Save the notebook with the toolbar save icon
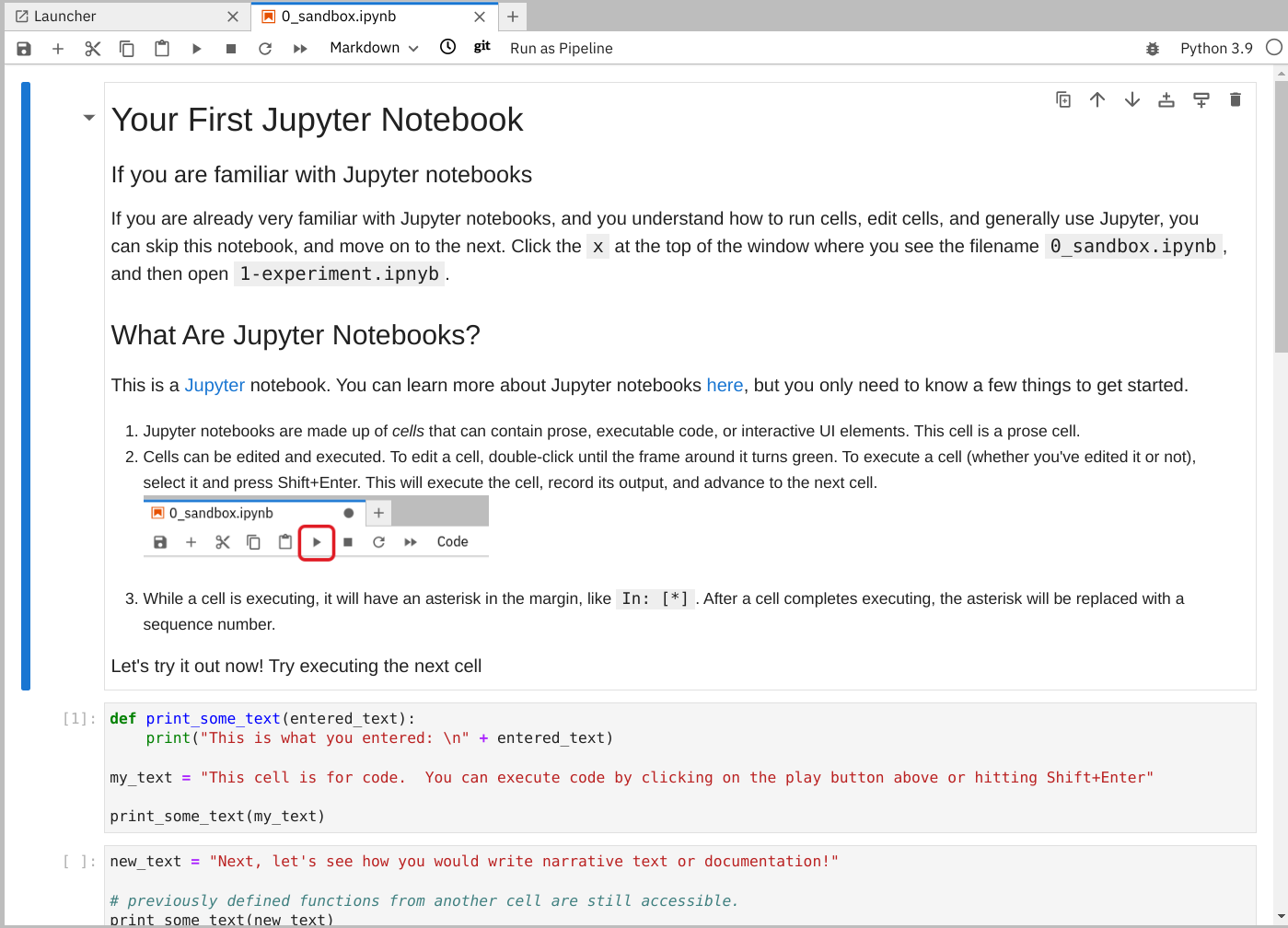1288x928 pixels. [x=24, y=48]
